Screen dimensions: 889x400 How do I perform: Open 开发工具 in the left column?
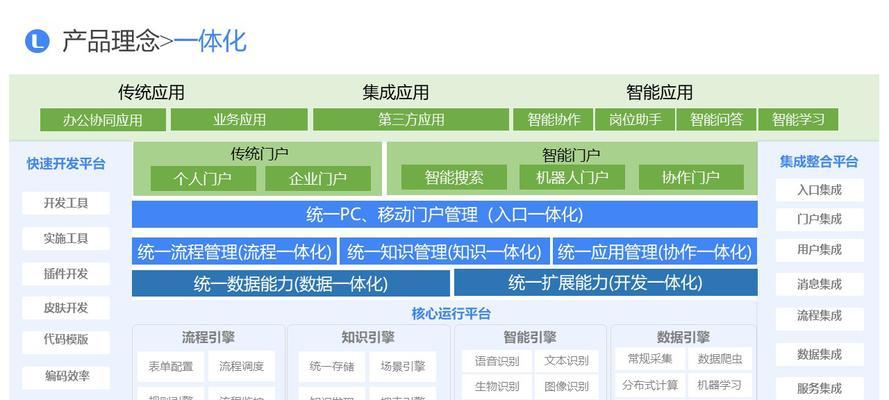coord(66,203)
